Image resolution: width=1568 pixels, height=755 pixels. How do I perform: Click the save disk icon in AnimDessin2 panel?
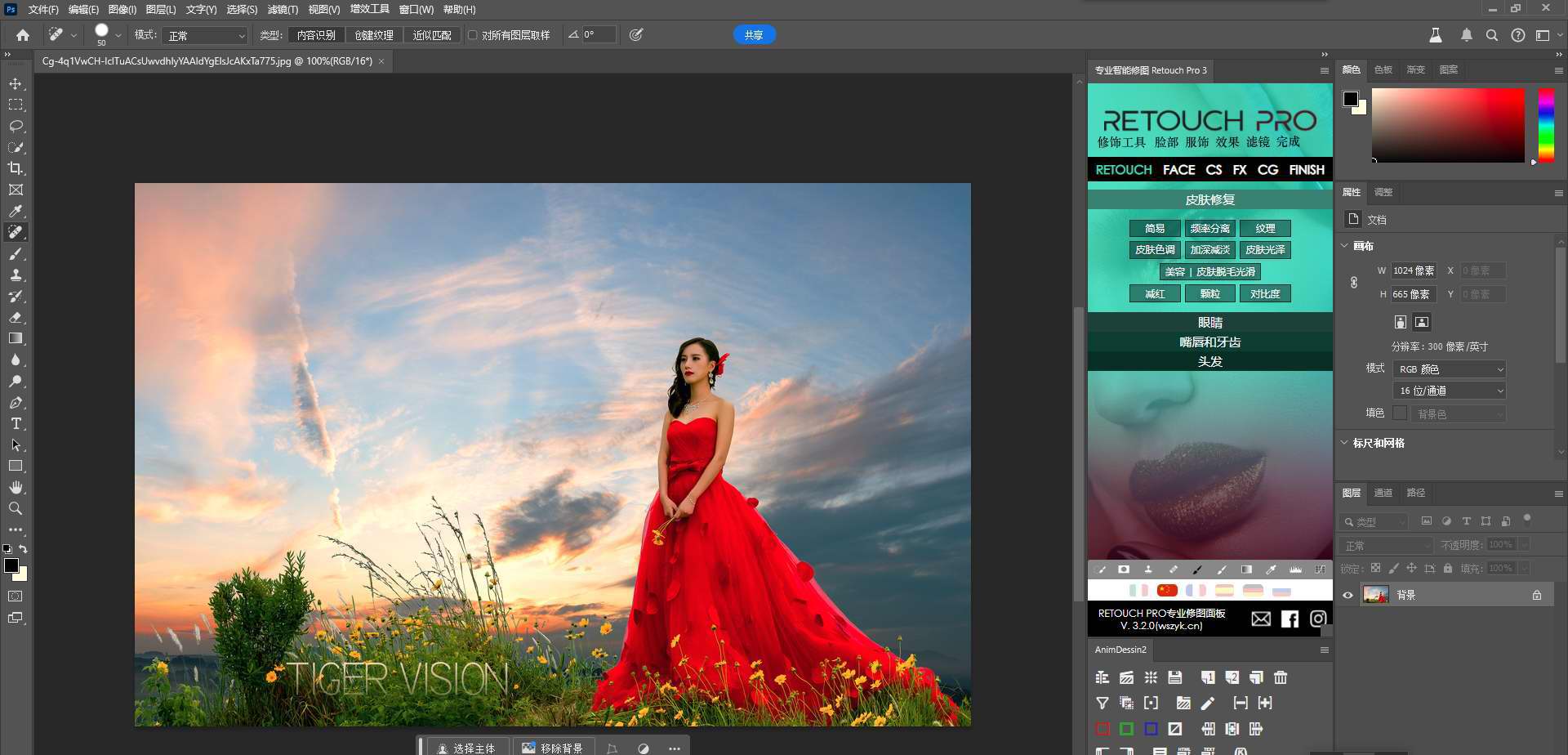tap(1175, 677)
